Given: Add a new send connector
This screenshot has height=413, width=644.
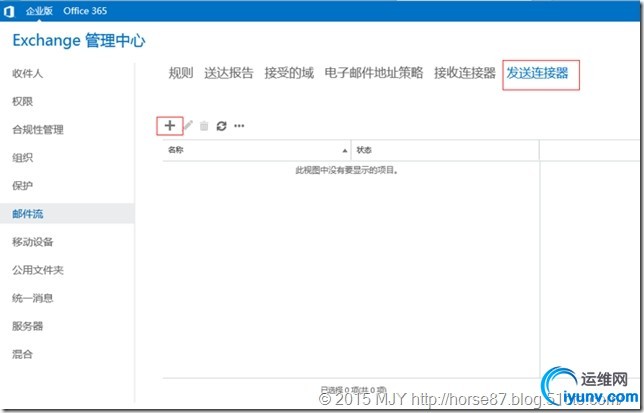Looking at the screenshot, I should 170,126.
